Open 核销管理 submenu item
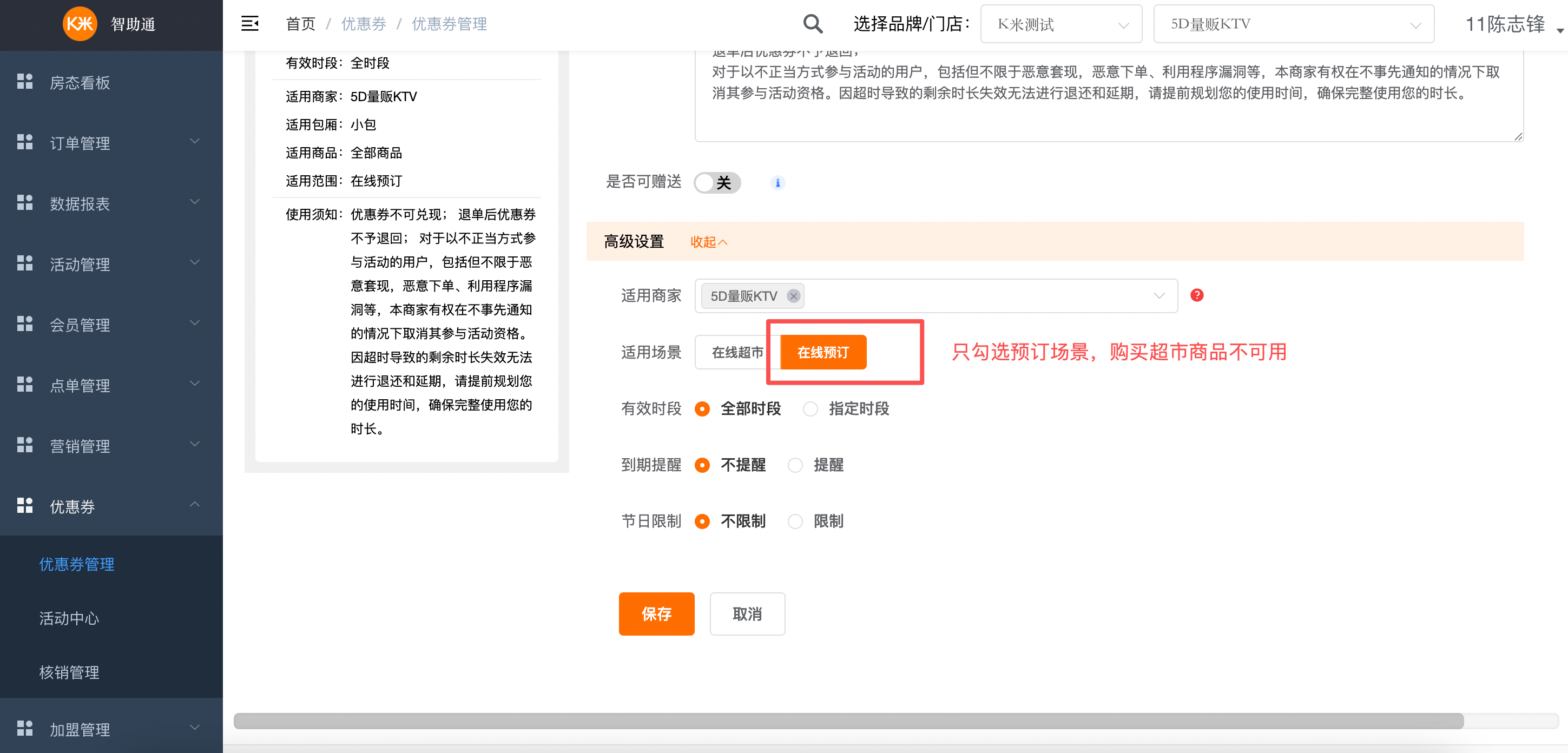 tap(111, 672)
